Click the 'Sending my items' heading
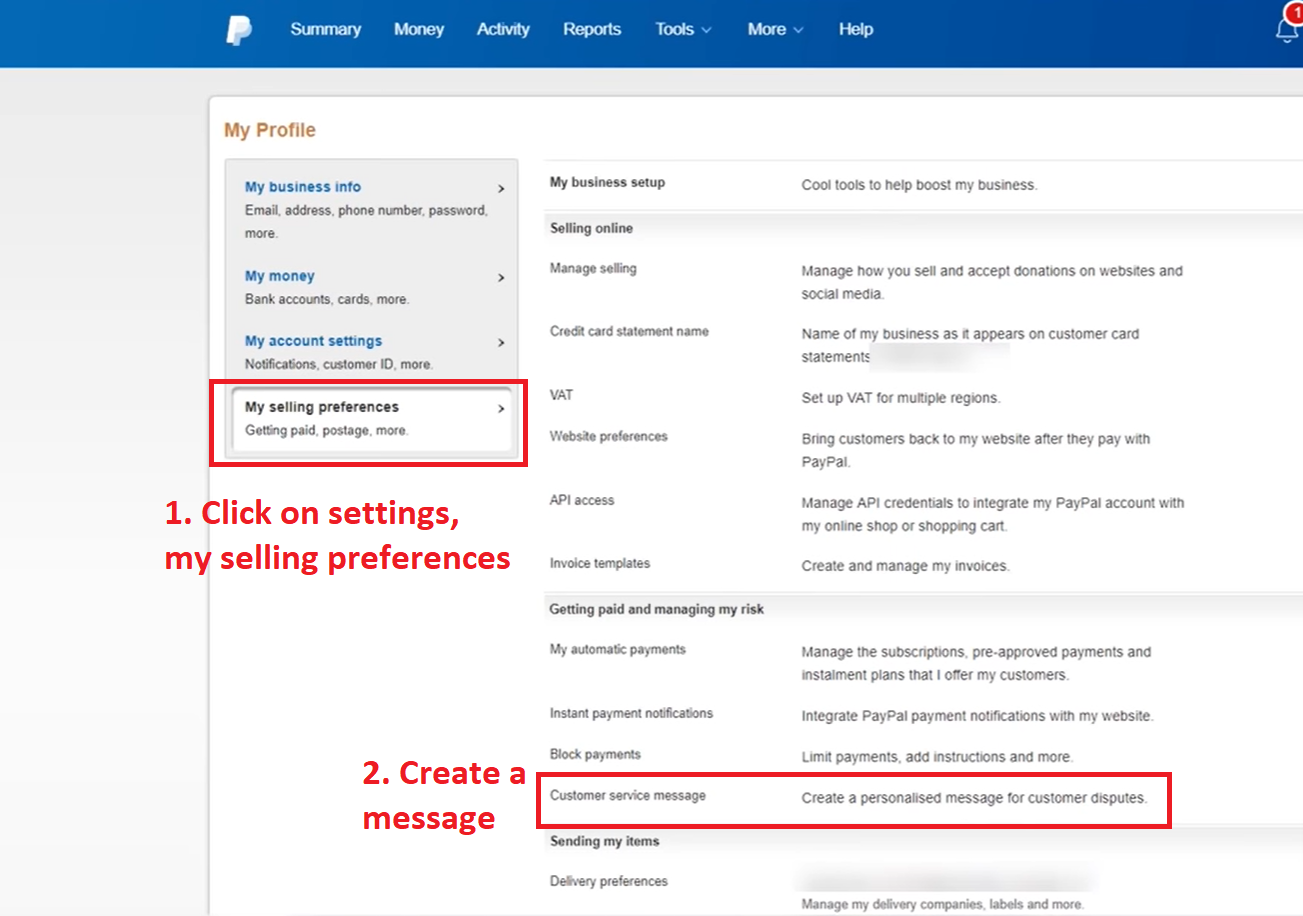The image size is (1303, 916). pos(604,841)
